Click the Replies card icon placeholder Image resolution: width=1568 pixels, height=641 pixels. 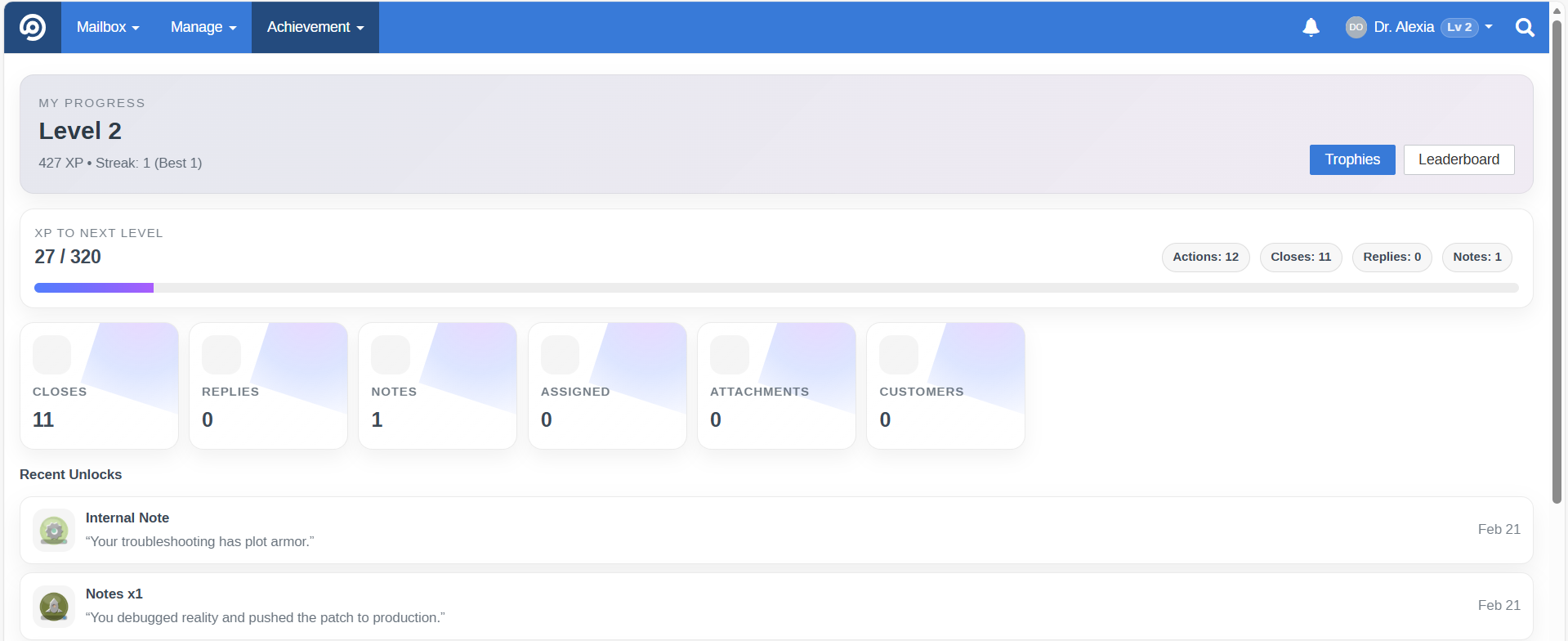tap(221, 355)
